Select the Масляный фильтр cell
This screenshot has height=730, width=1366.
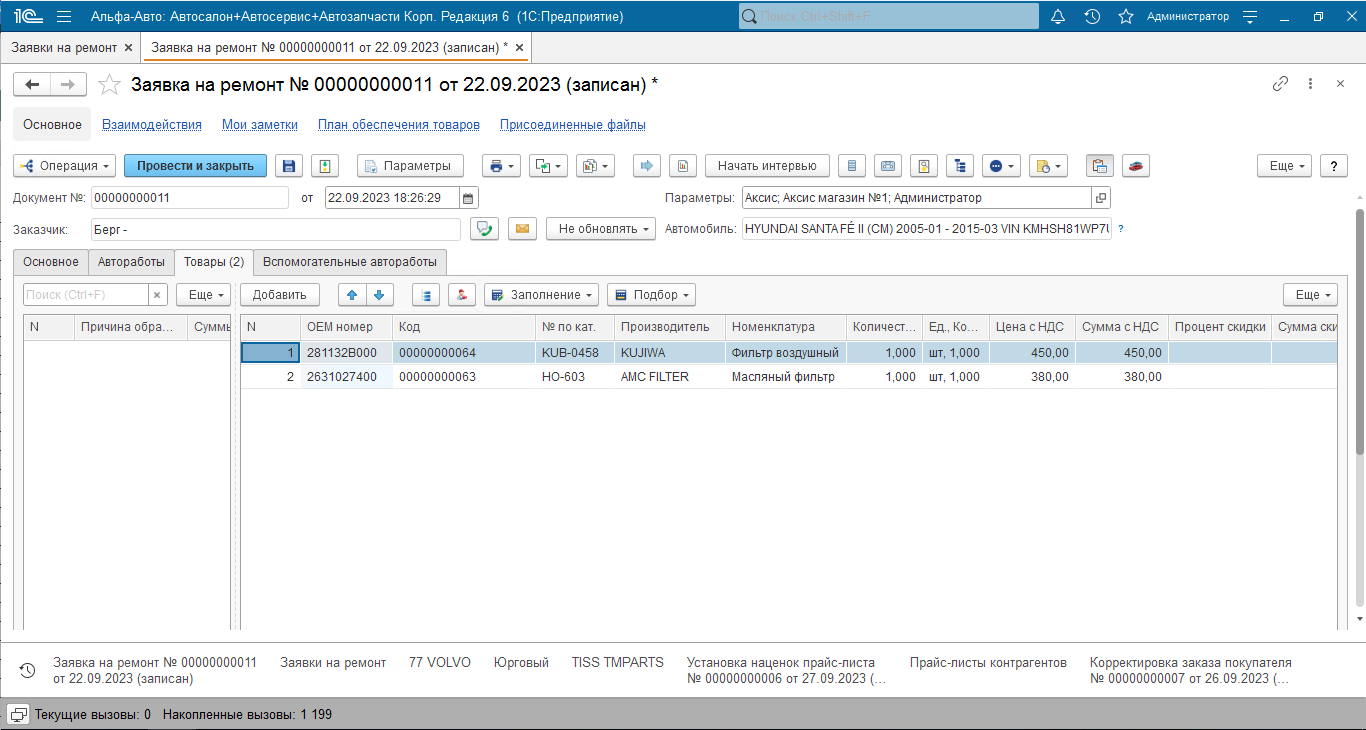786,377
